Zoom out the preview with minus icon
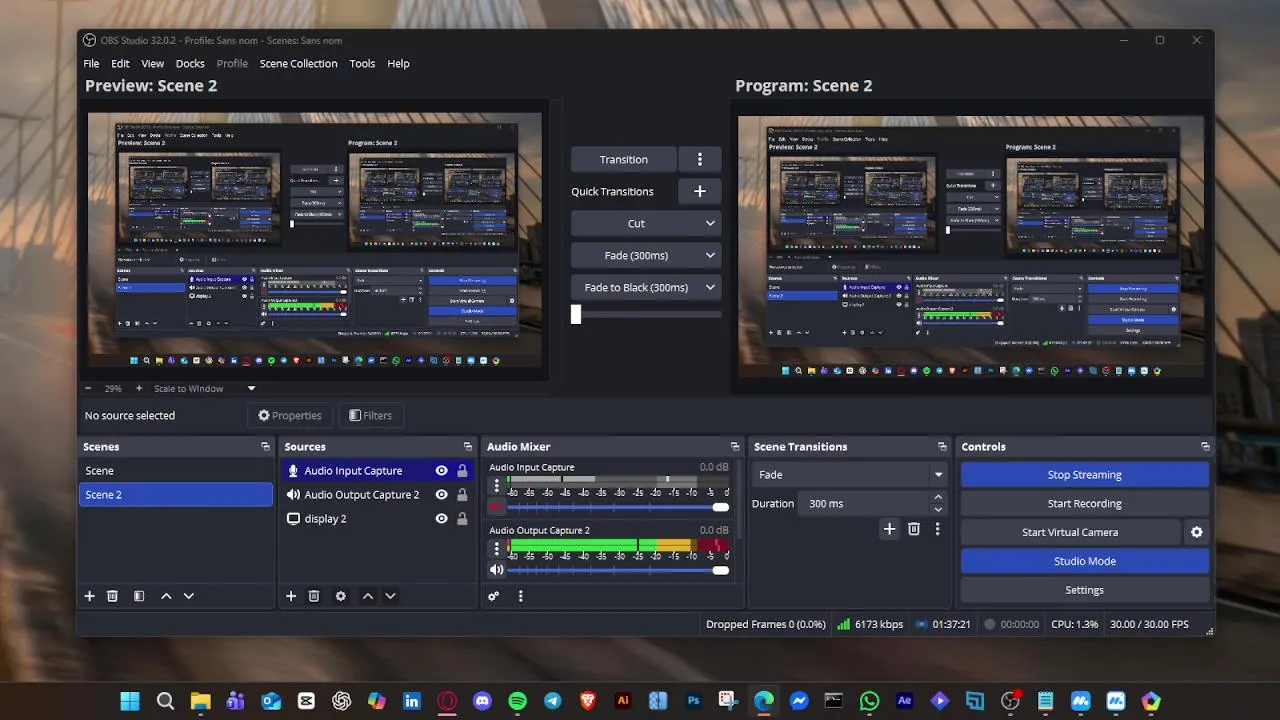Image resolution: width=1280 pixels, height=720 pixels. pos(88,388)
